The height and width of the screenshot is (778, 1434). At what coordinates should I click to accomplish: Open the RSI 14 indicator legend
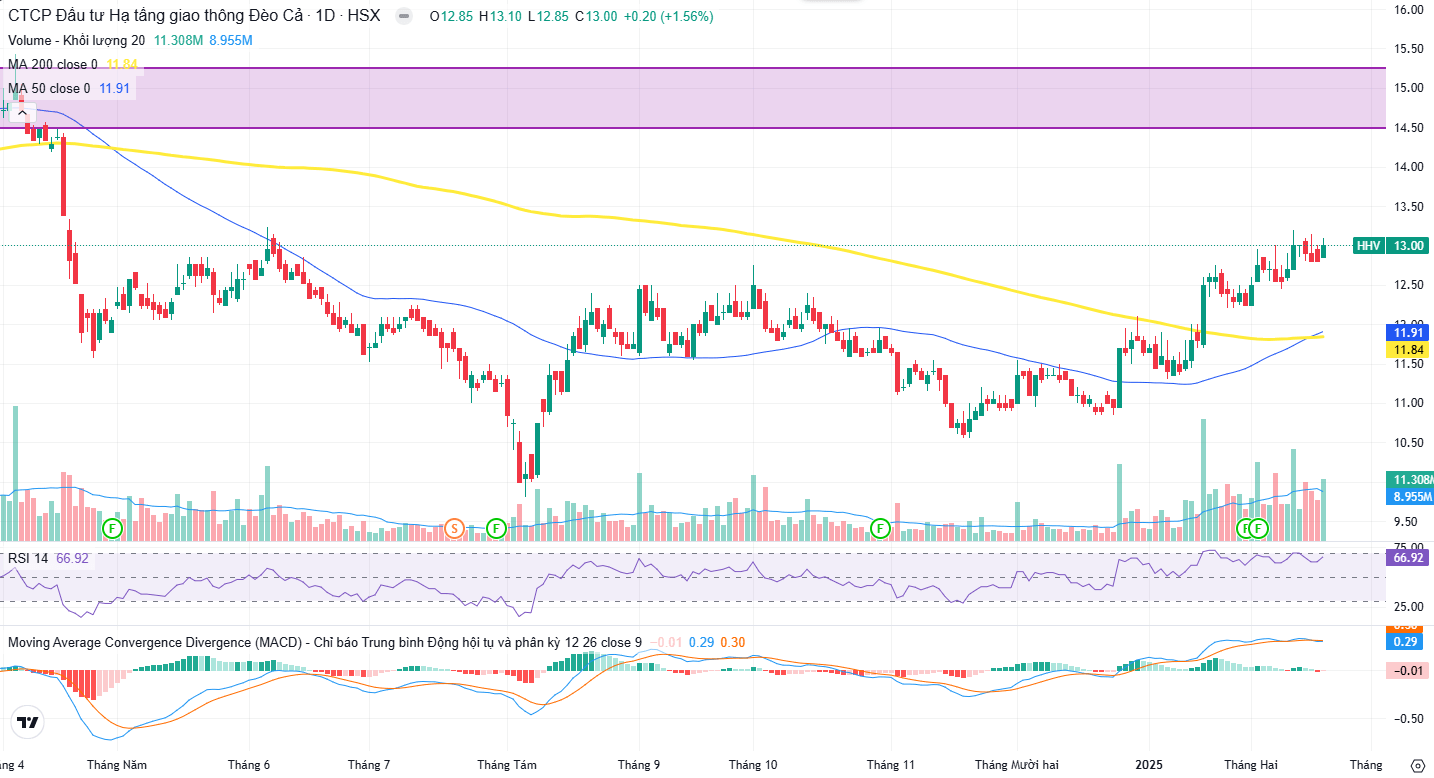[28, 558]
